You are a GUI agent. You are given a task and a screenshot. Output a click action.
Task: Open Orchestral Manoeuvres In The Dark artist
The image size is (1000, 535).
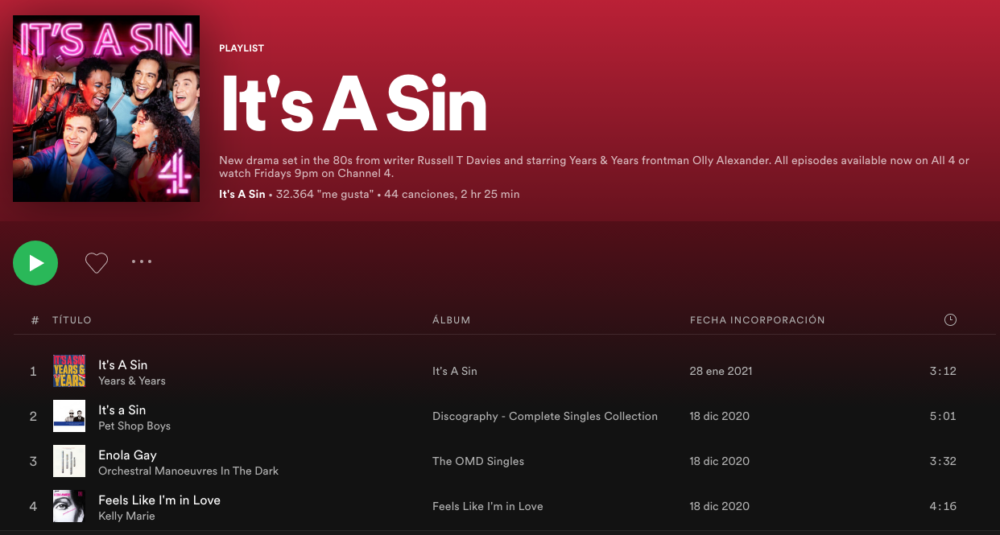pyautogui.click(x=188, y=471)
